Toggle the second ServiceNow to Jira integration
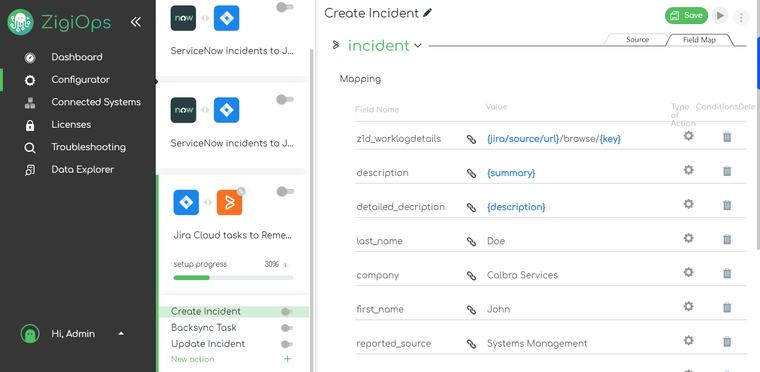Screen dimensions: 760x372 coord(285,99)
